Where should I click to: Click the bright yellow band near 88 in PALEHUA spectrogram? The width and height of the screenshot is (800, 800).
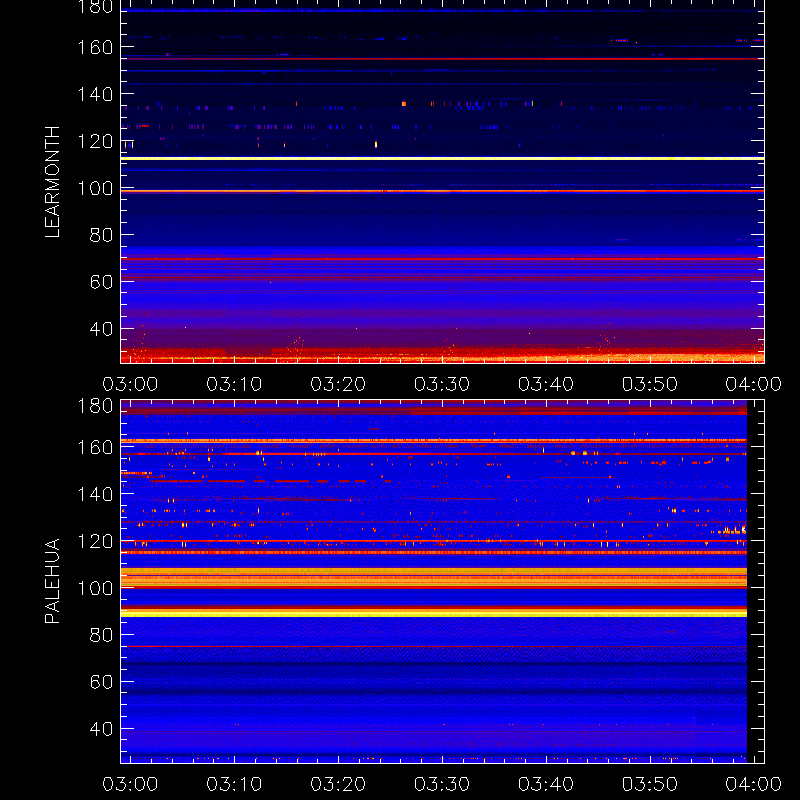coord(434,614)
